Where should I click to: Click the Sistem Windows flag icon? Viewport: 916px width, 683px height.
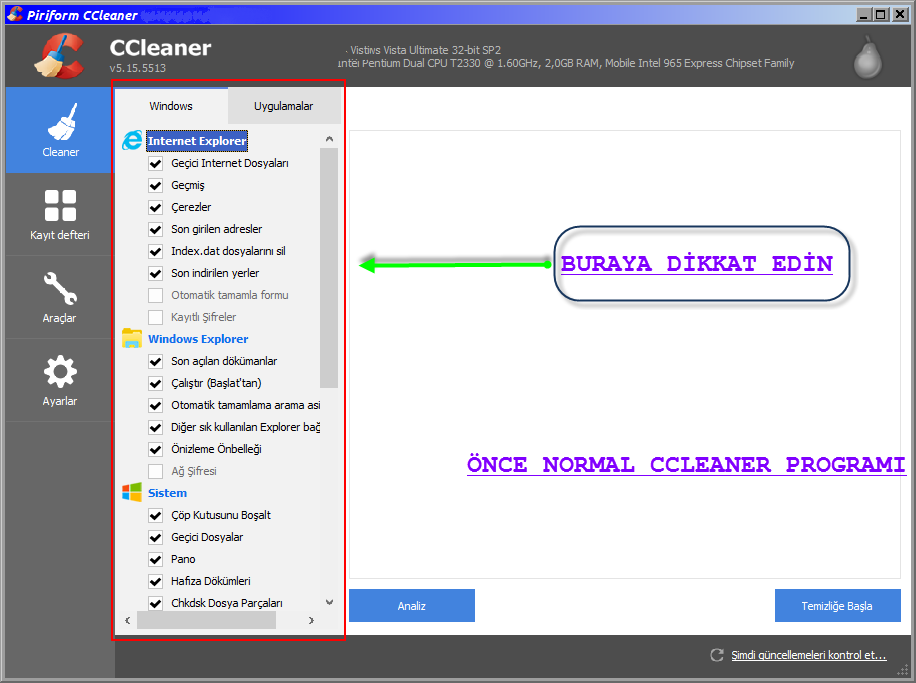click(x=132, y=493)
